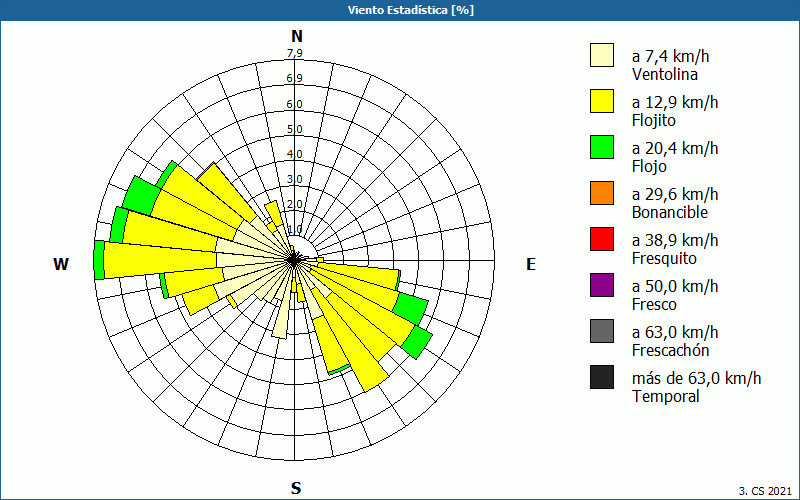The width and height of the screenshot is (800, 500).
Task: Click the '7,9' radial axis value
Action: 295,53
